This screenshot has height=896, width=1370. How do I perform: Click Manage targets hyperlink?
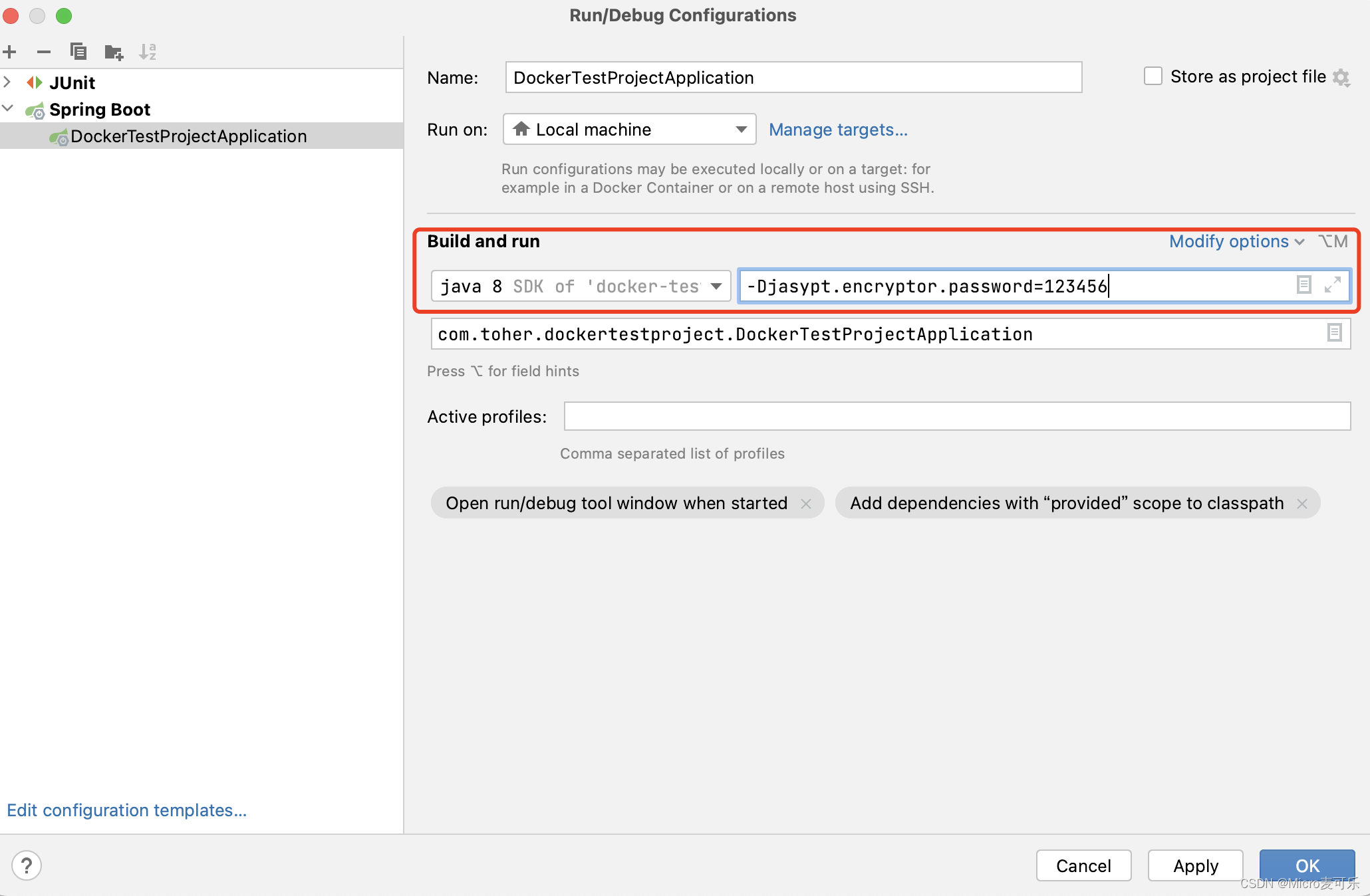click(x=839, y=129)
